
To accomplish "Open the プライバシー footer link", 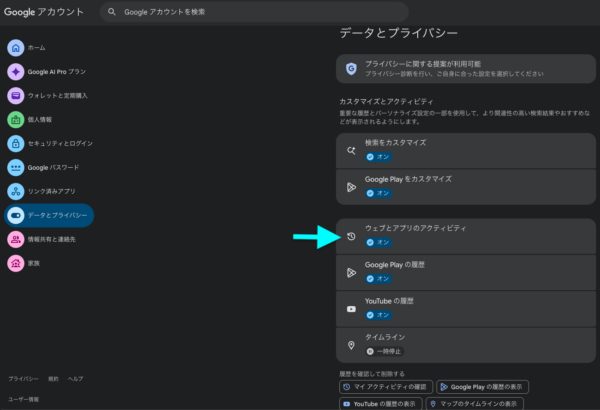I will pos(23,379).
